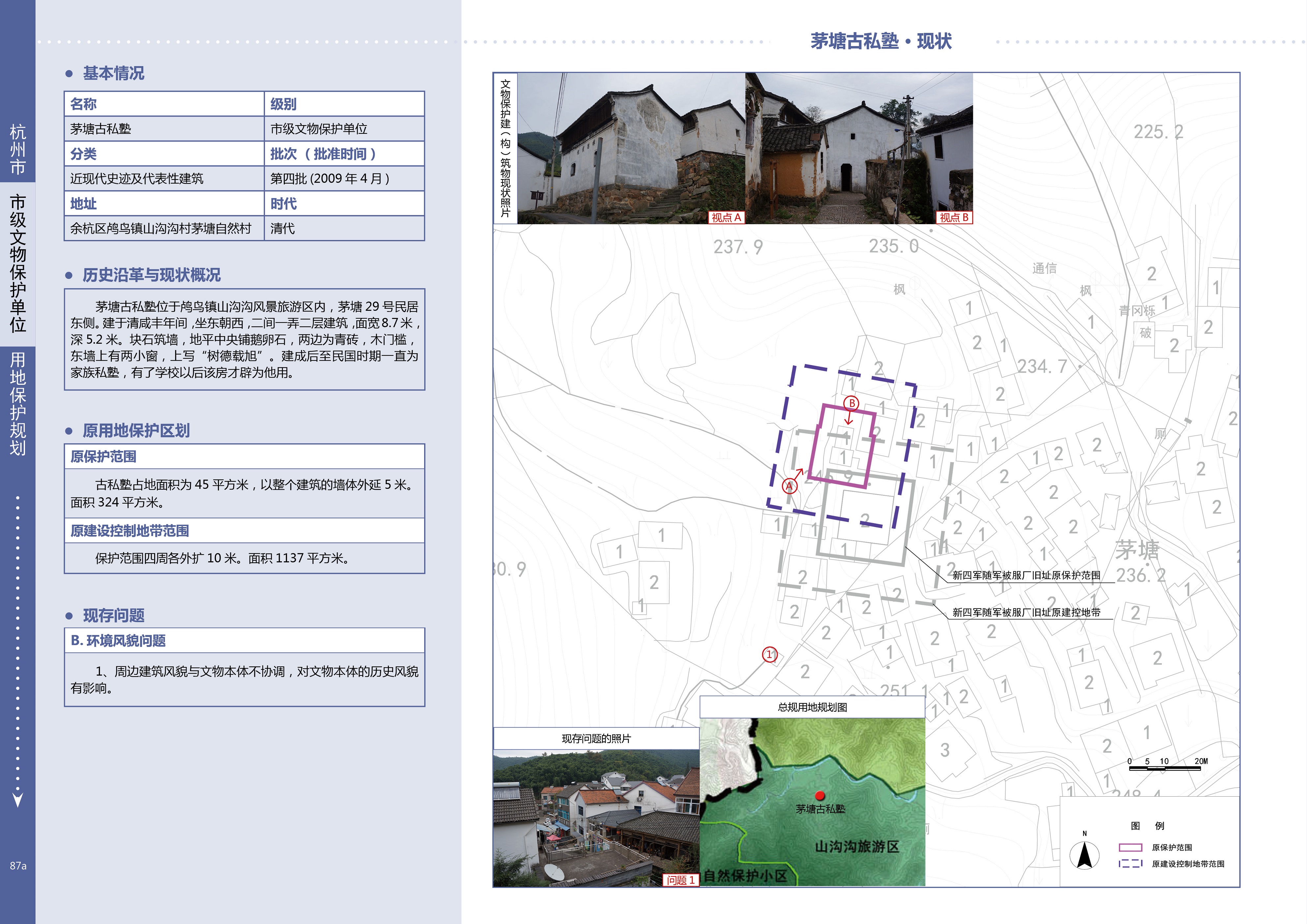Screen dimensions: 1307x924
Task: Click the purple 原保护范围 legend swatch
Action: [x=1130, y=848]
